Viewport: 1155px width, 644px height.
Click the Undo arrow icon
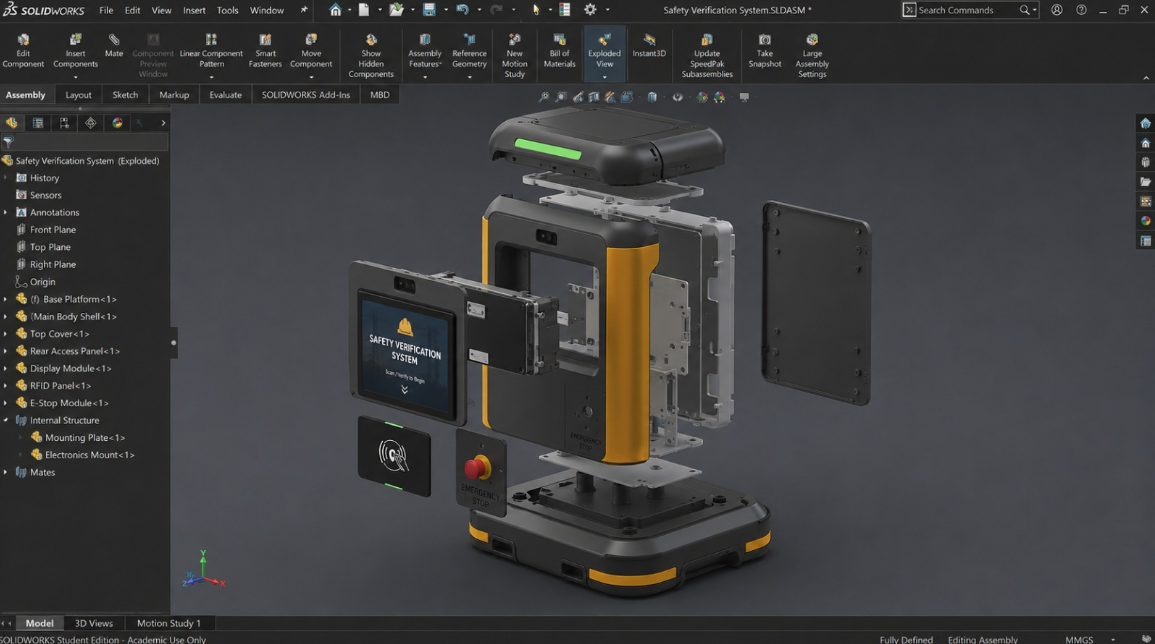click(x=462, y=10)
